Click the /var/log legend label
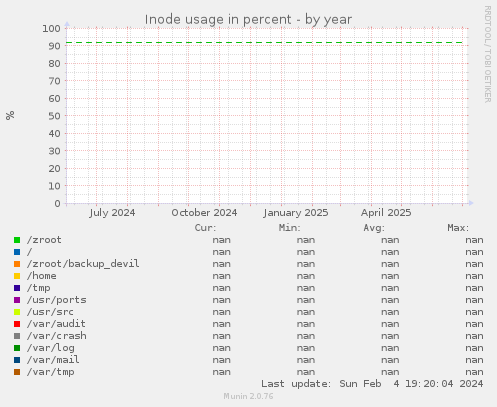This screenshot has height=407, width=497. click(50, 348)
